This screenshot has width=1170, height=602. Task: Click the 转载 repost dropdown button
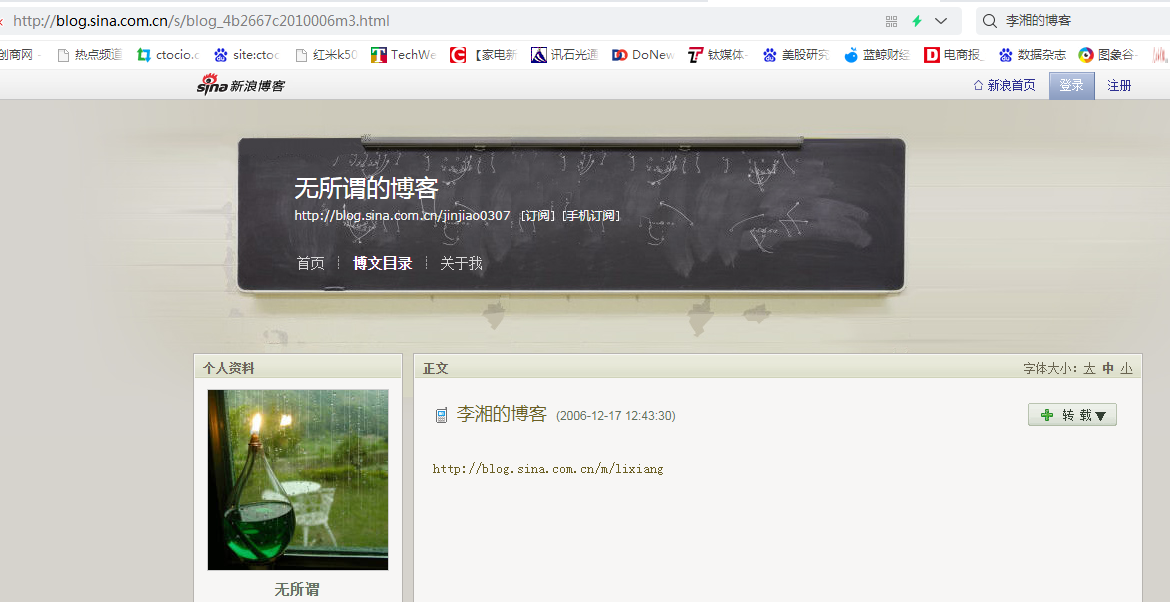click(1072, 415)
